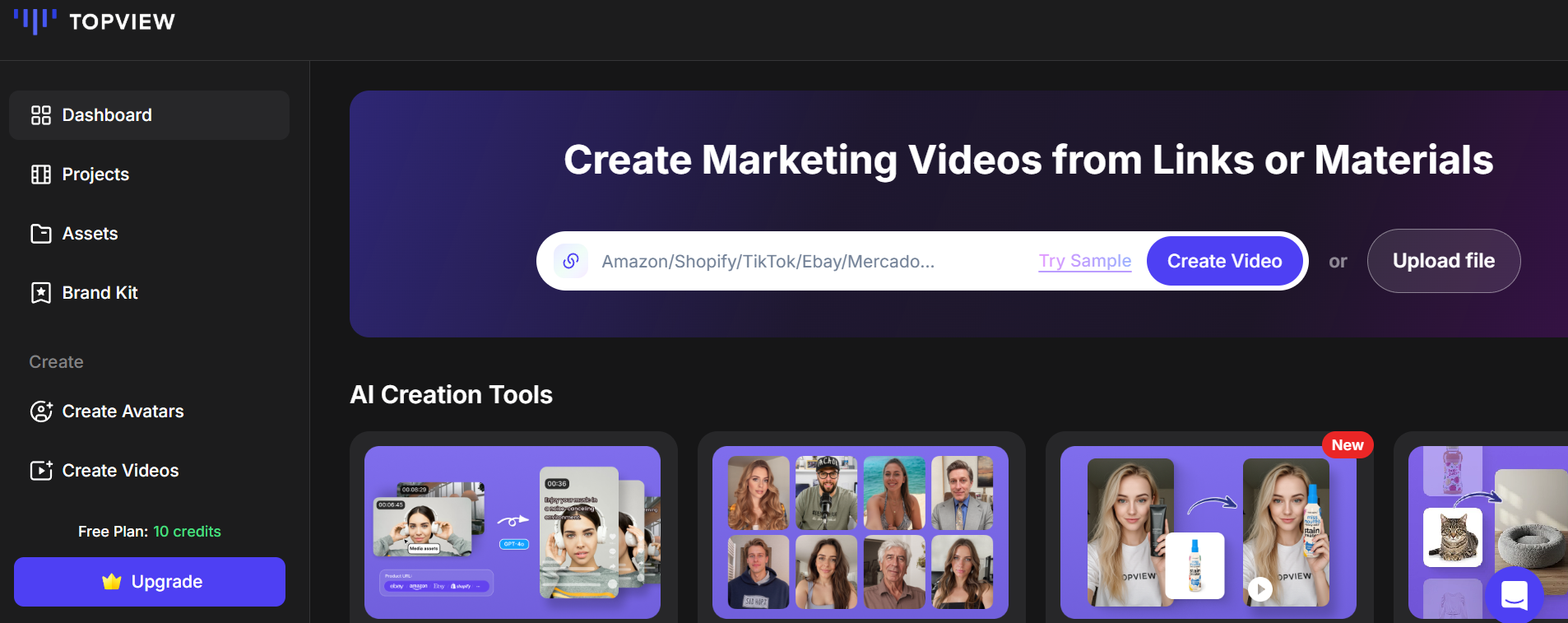Click the TopView logo icon
This screenshot has width=1568, height=623.
35,21
